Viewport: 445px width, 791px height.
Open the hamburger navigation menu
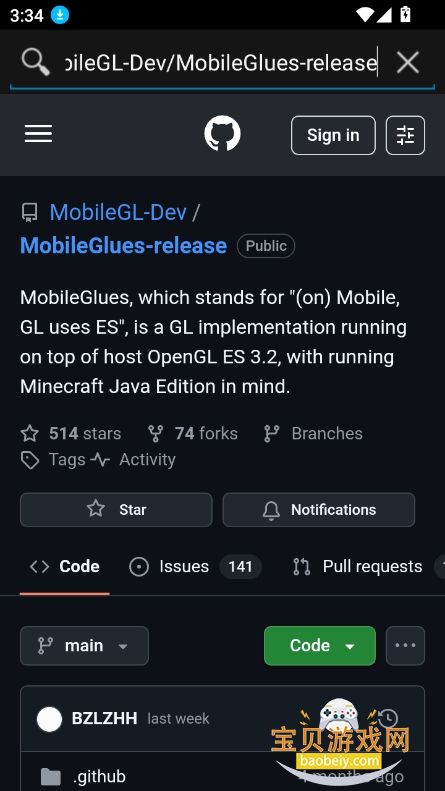coord(38,134)
